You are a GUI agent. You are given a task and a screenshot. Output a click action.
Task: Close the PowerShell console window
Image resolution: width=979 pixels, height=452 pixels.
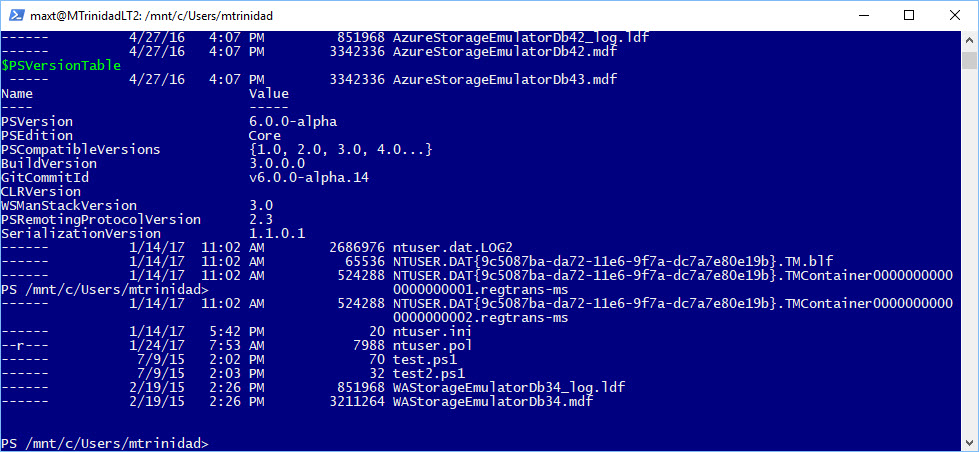[955, 16]
